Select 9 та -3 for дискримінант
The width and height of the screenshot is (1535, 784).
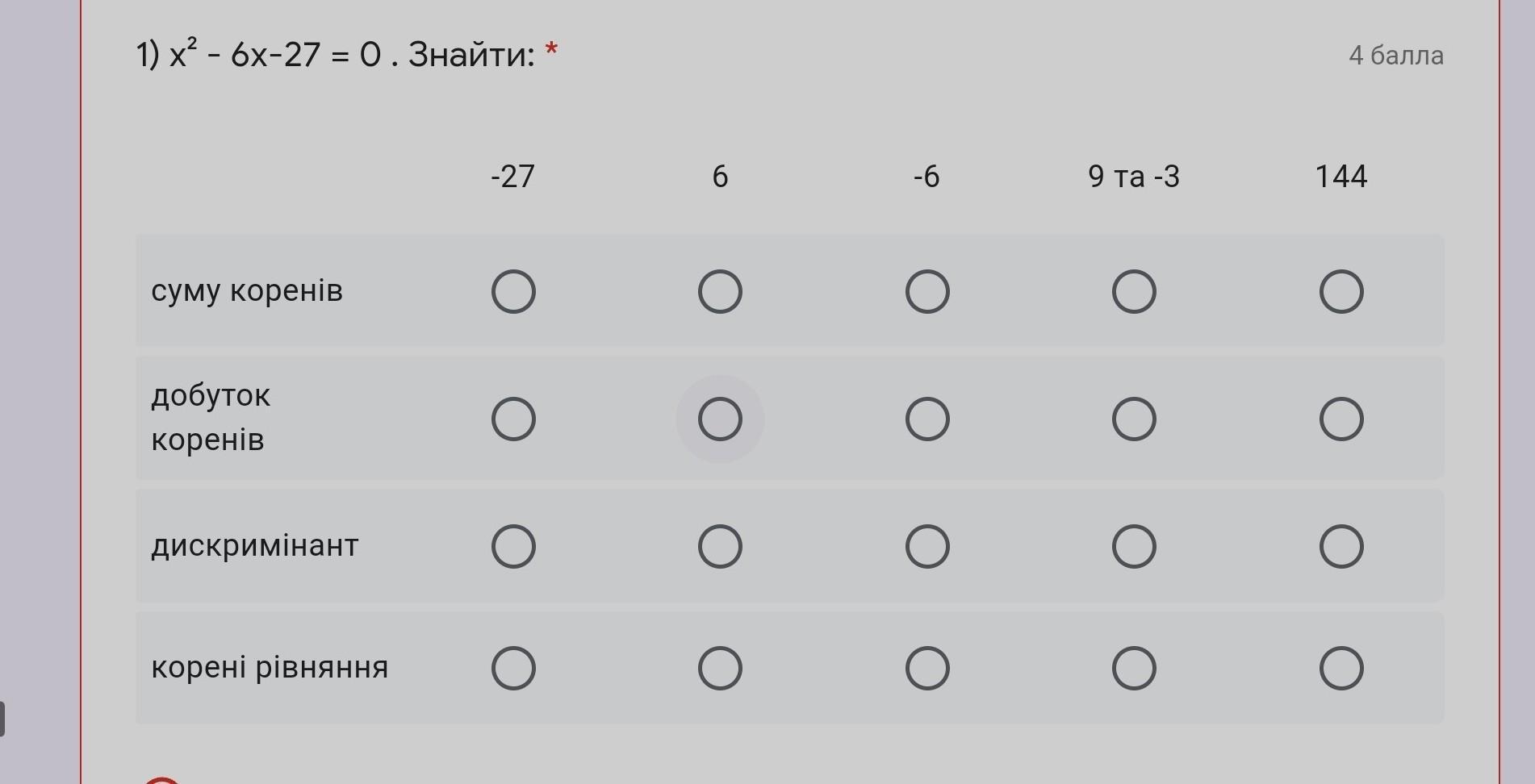click(x=1134, y=546)
